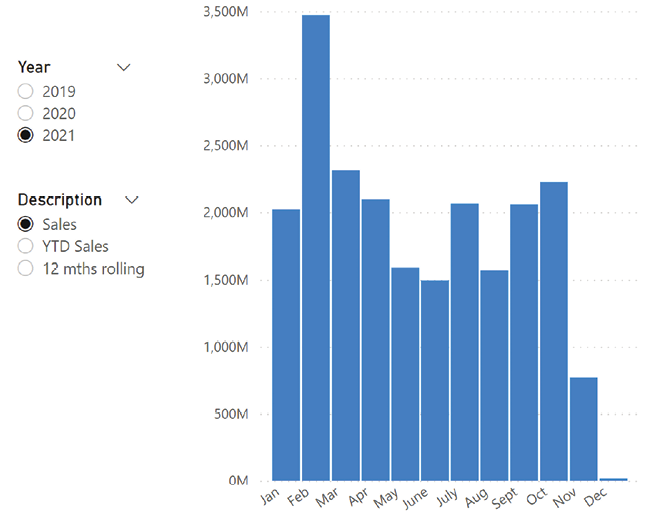Click the selected 2021 radio button
The width and height of the screenshot is (659, 516).
(x=25, y=135)
